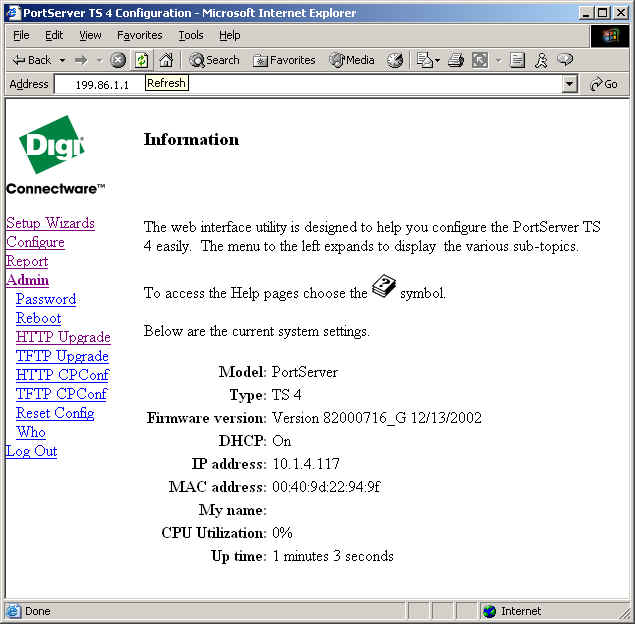The image size is (635, 624).
Task: Click the Refresh page icon
Action: pyautogui.click(x=142, y=60)
